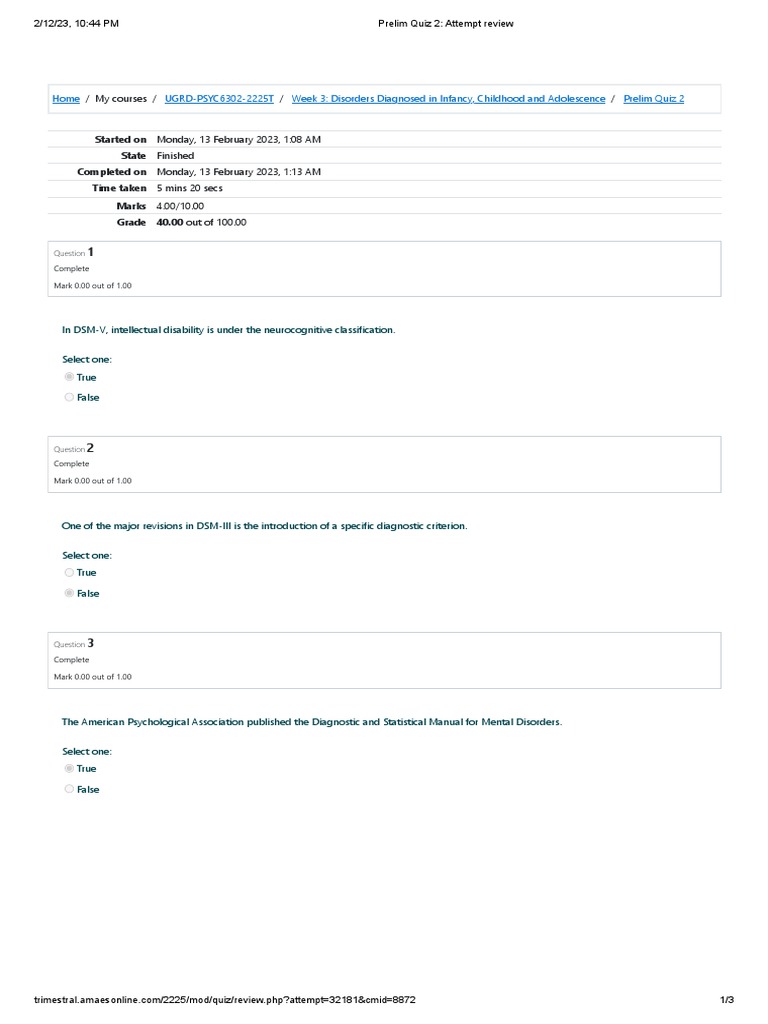Choose True for the DSM-III revisions question

[x=69, y=573]
